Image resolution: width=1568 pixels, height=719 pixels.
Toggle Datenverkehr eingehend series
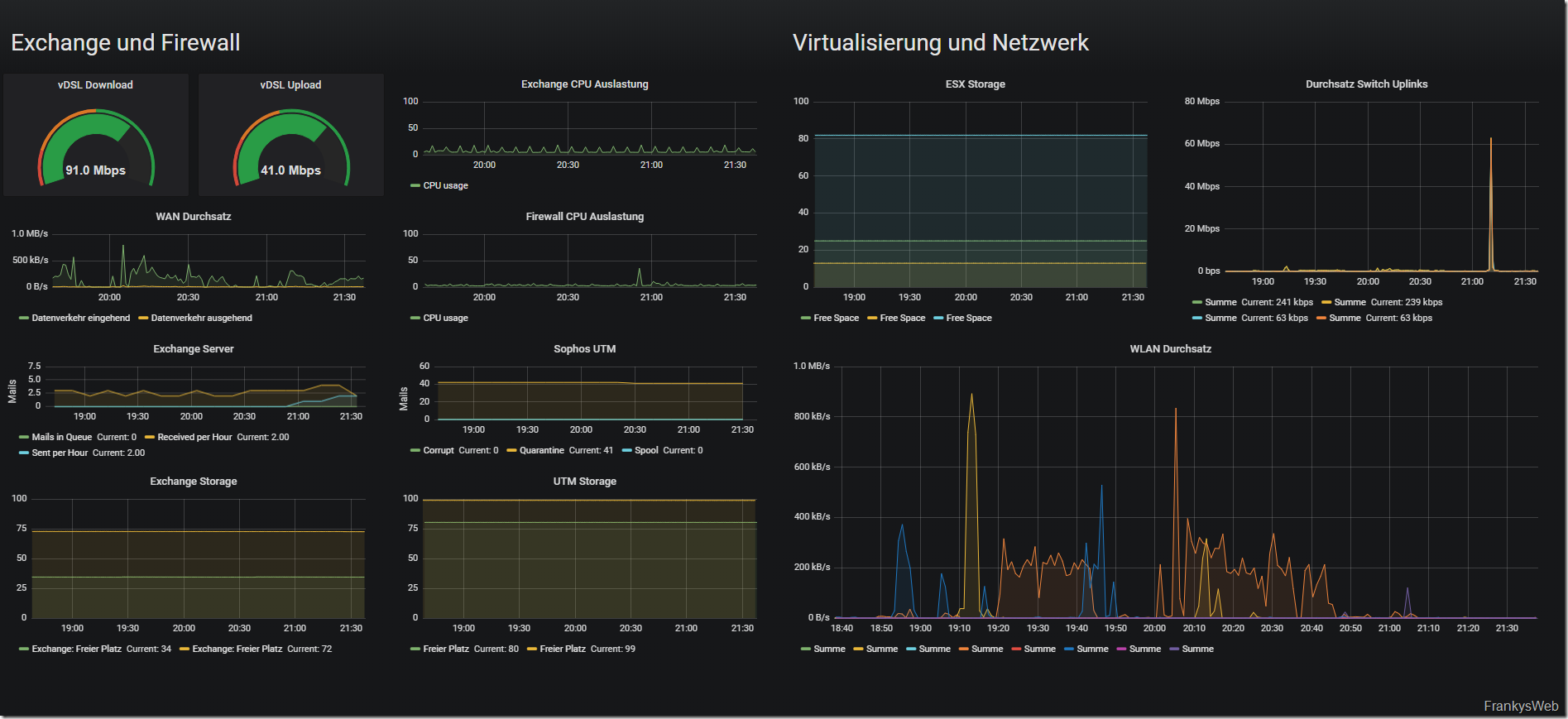(x=80, y=318)
